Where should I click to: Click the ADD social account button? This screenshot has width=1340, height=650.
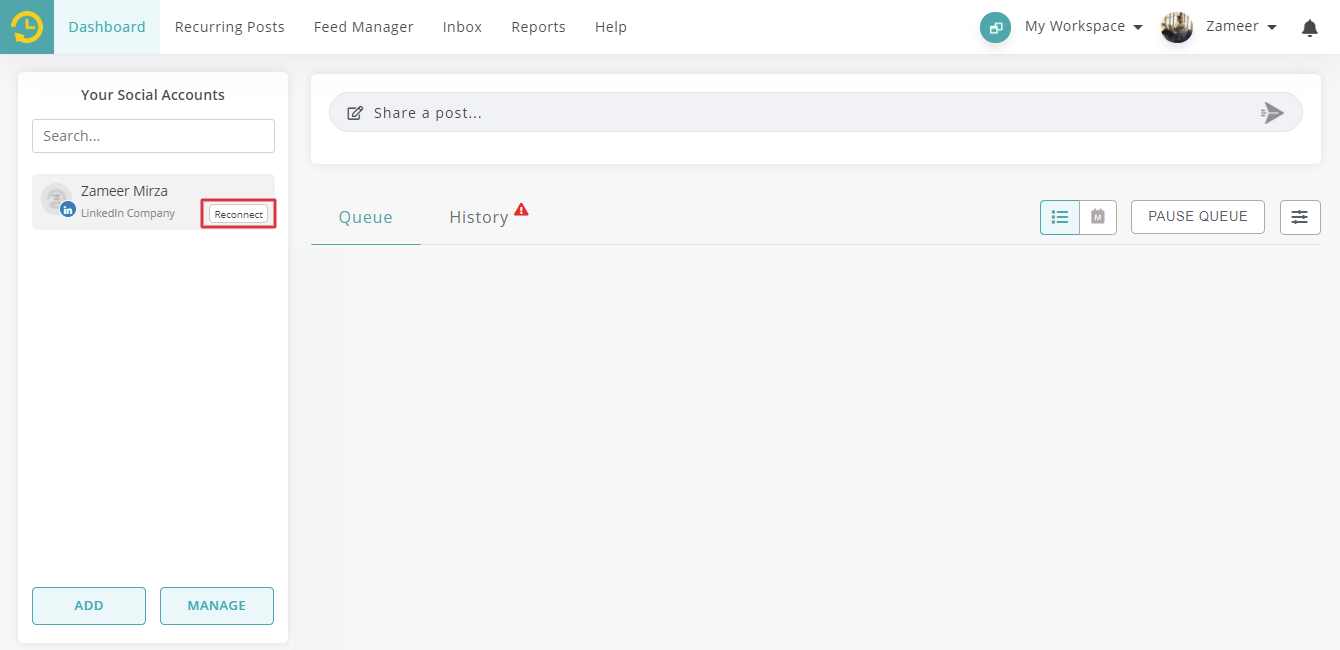[x=89, y=605]
